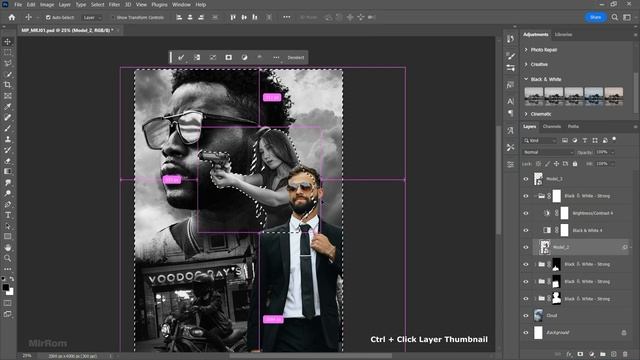Switch to the Libraries tab
The image size is (640, 360).
point(563,35)
